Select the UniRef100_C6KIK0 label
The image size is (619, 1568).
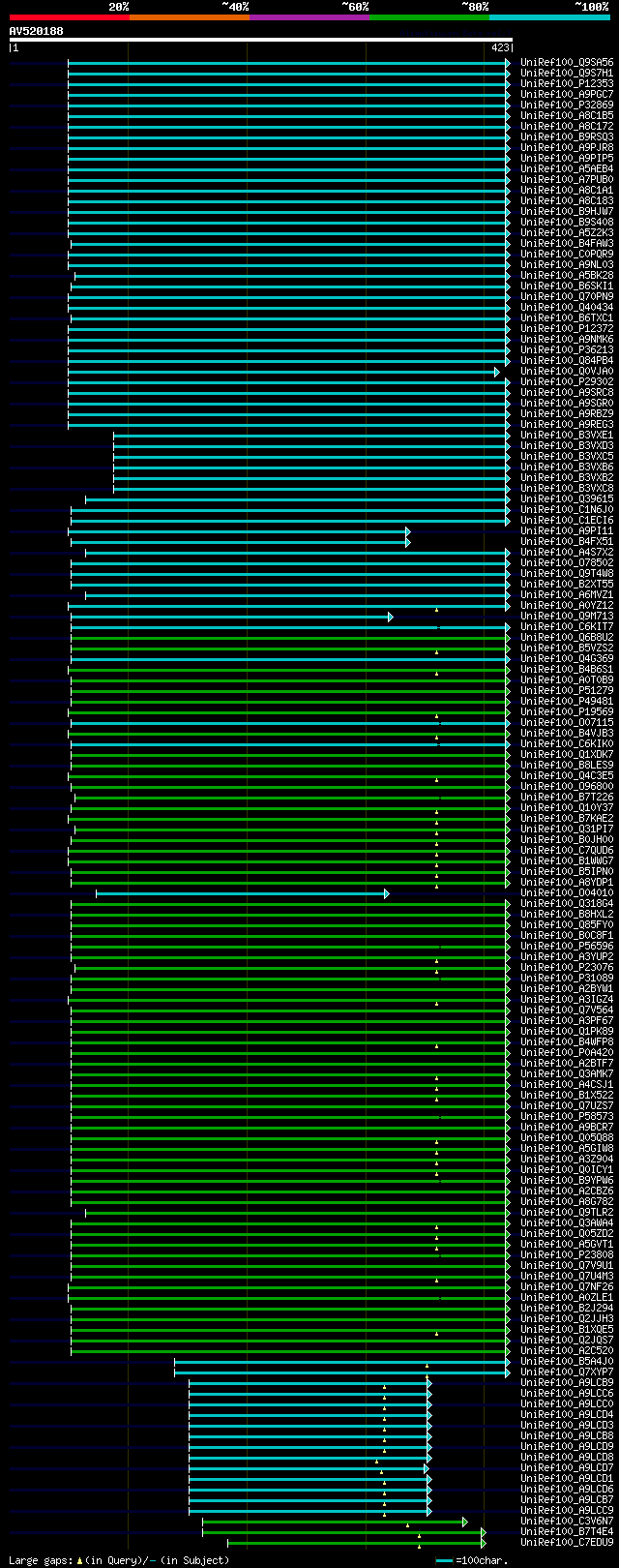[x=567, y=744]
